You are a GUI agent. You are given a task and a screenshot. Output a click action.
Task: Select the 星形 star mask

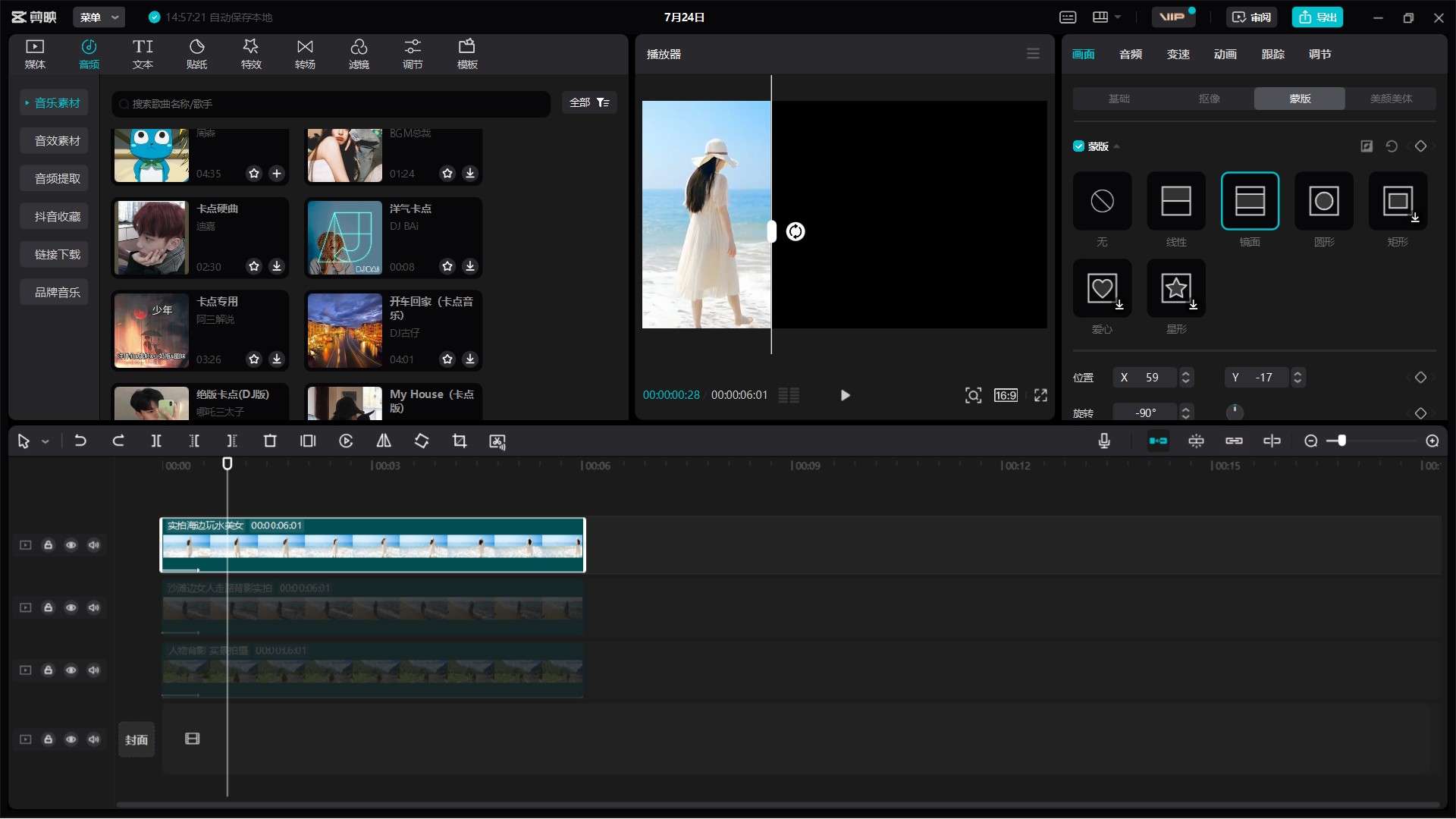click(x=1176, y=288)
